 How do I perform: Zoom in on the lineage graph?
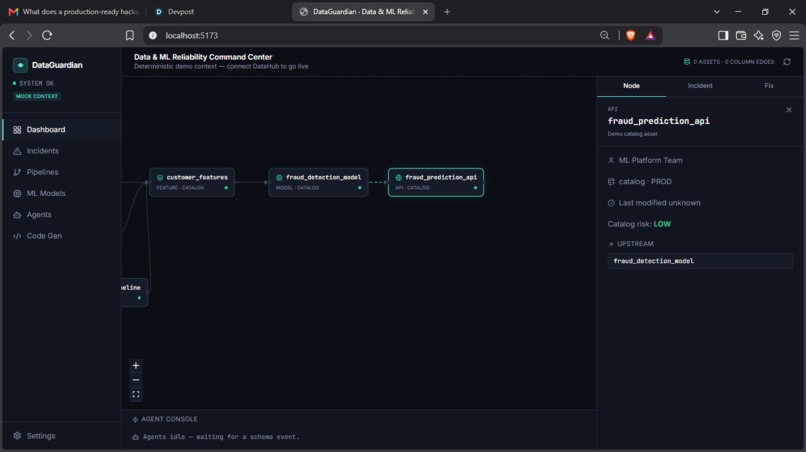coord(136,366)
